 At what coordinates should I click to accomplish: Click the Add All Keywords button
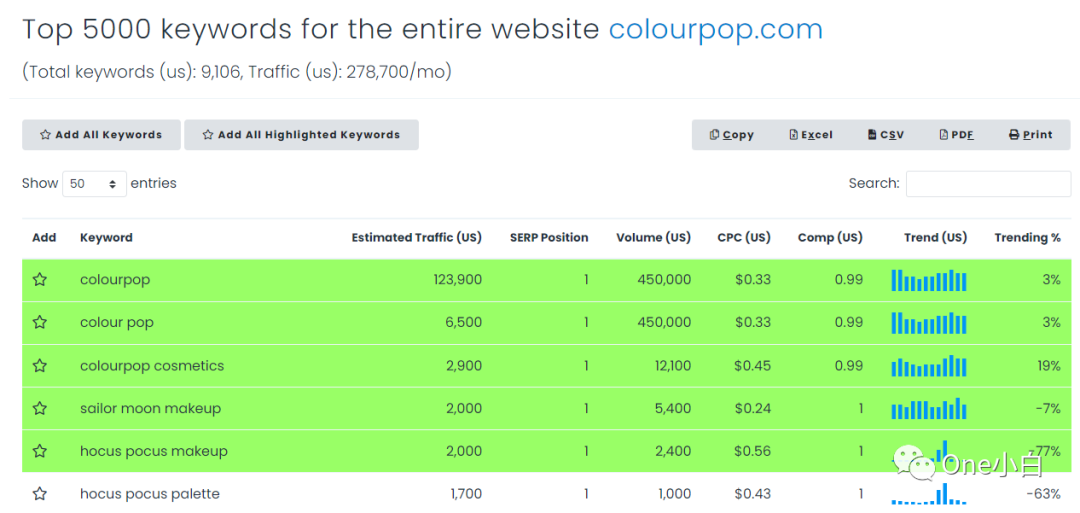101,135
